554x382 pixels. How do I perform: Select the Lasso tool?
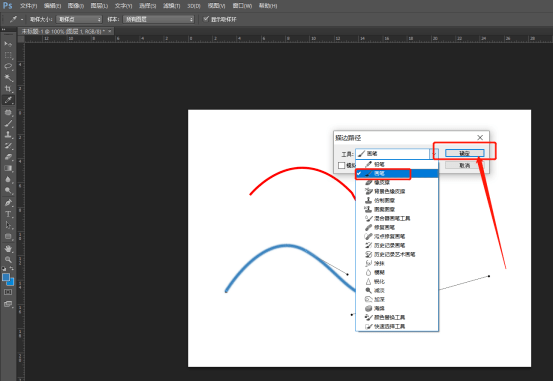[8, 66]
